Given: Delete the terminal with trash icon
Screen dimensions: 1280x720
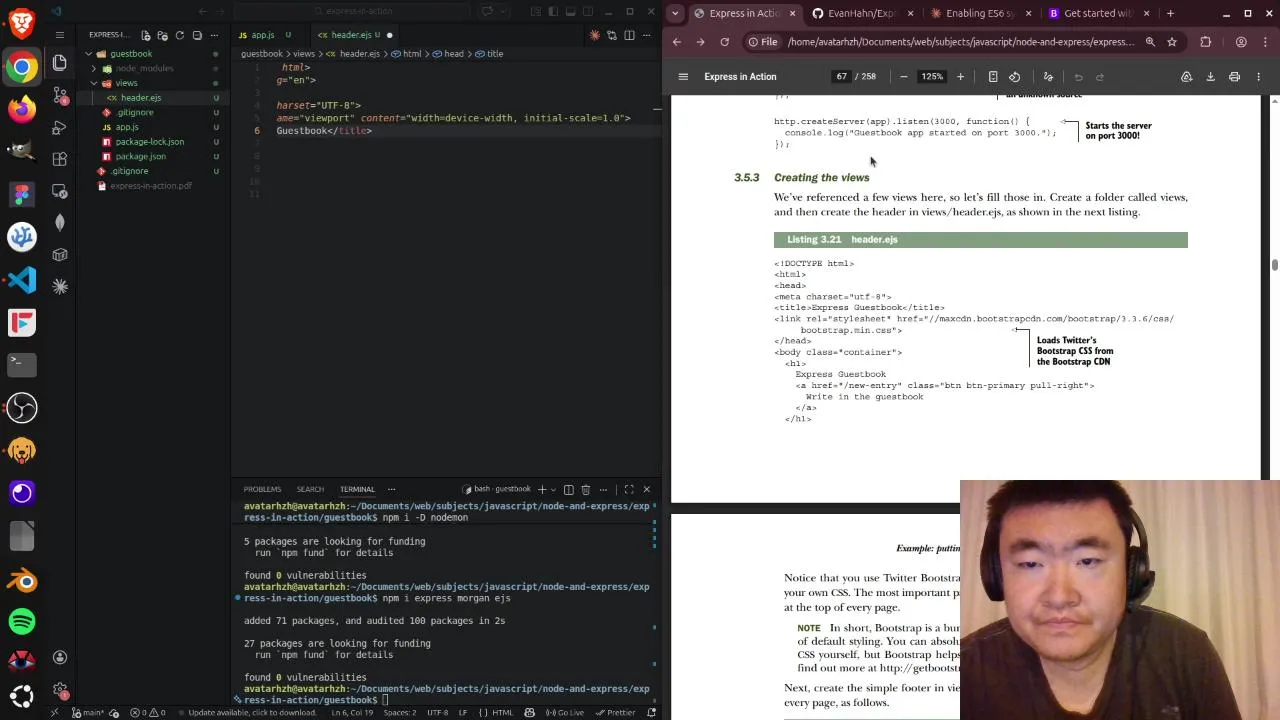Looking at the screenshot, I should point(586,489).
